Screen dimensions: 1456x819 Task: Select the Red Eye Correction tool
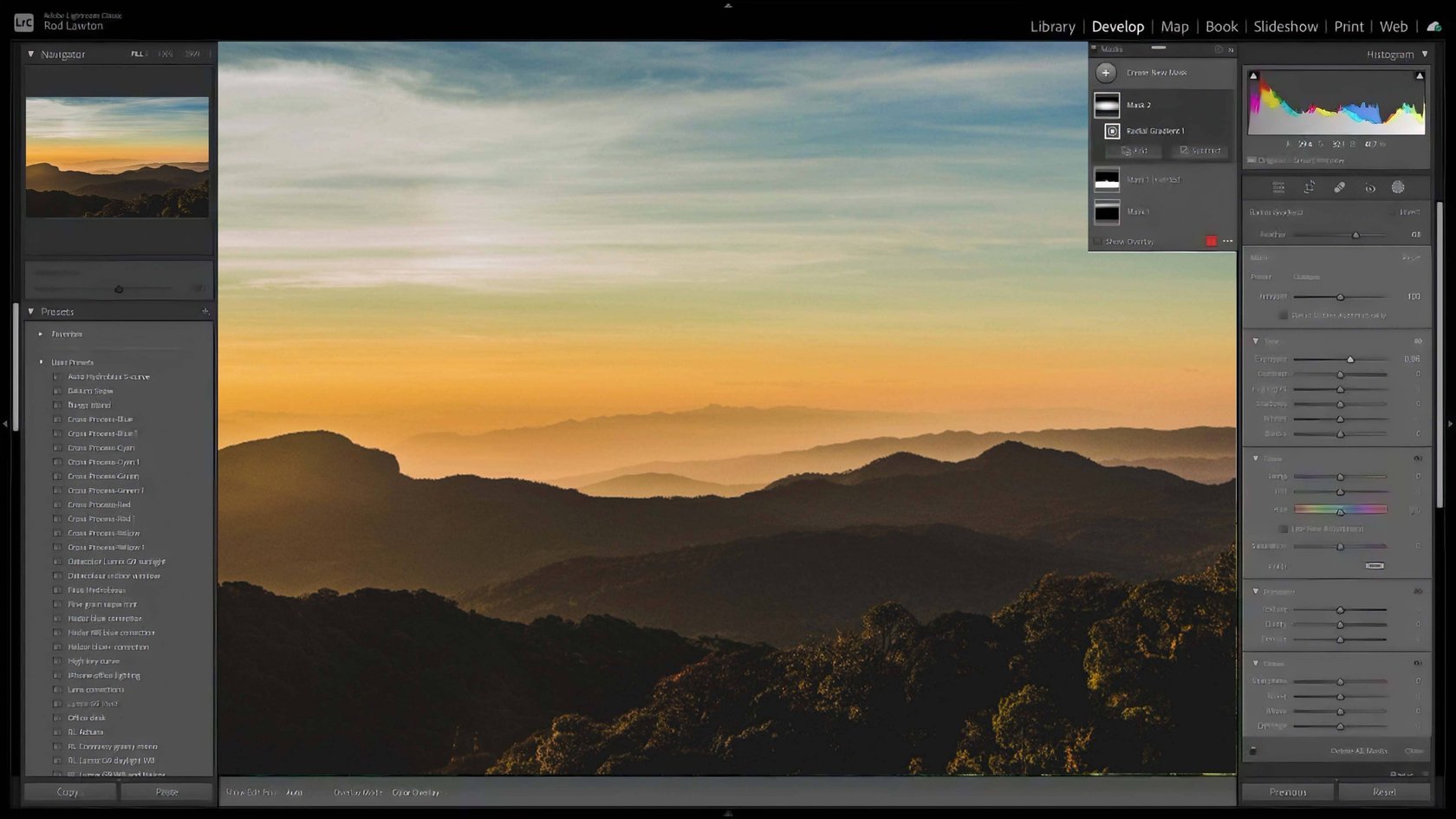[x=1370, y=187]
